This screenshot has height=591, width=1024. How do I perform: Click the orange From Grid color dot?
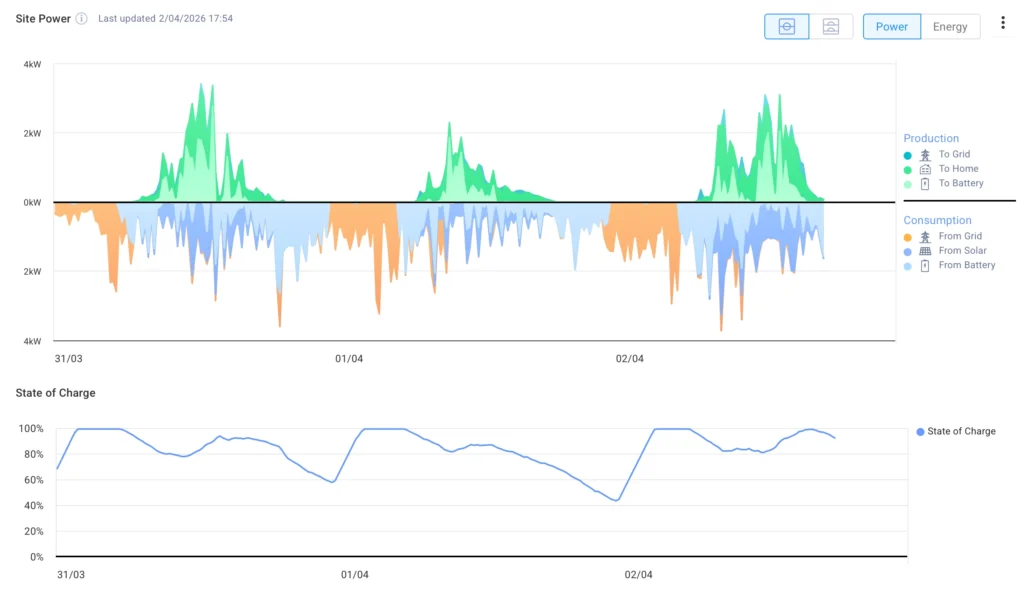(x=907, y=237)
